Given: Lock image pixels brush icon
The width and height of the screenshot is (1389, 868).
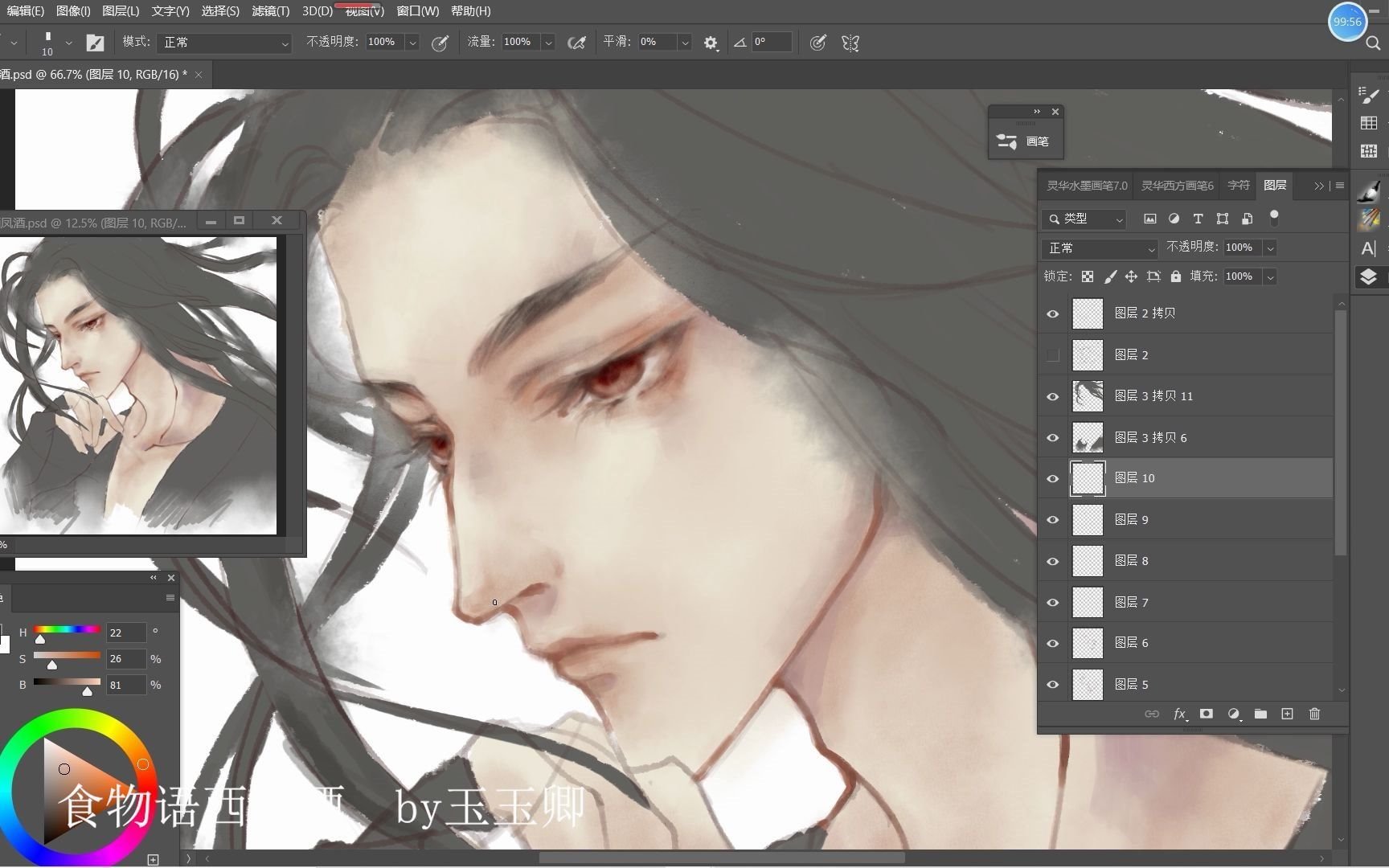Looking at the screenshot, I should tap(1110, 276).
